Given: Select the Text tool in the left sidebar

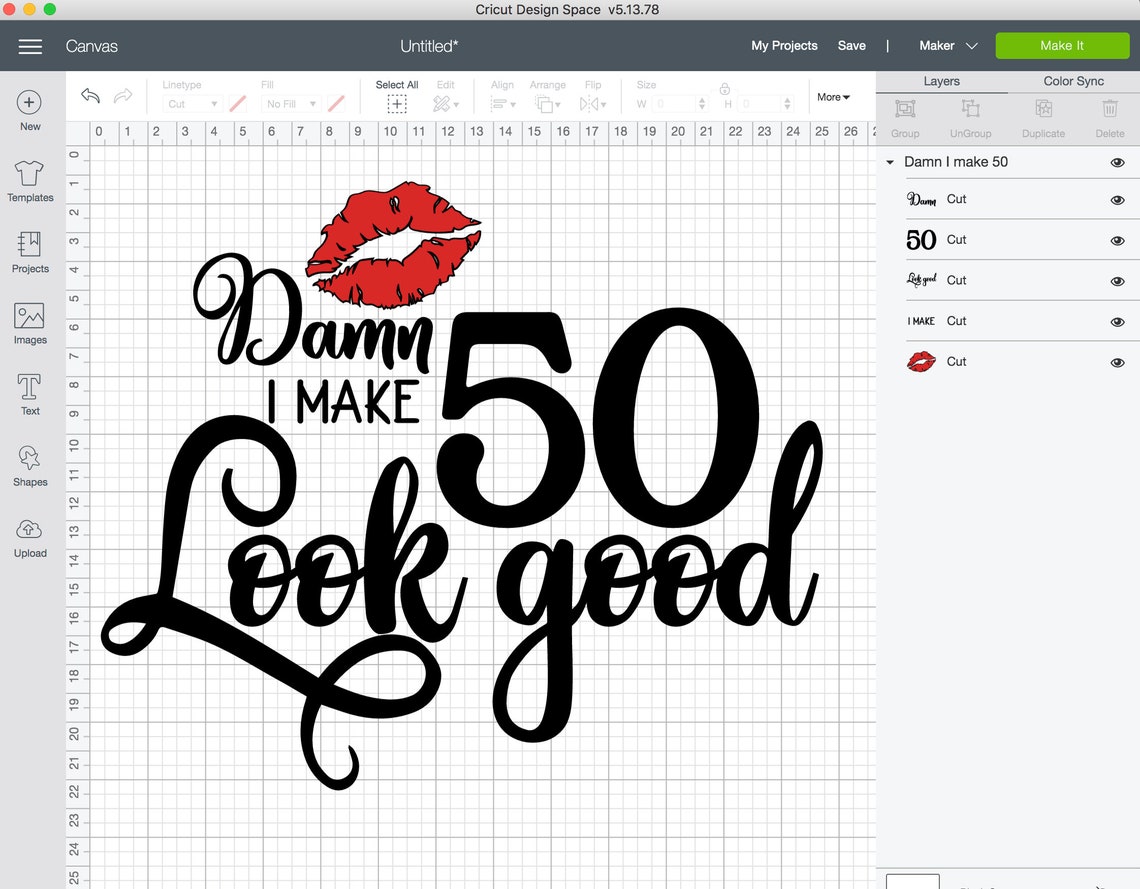Looking at the screenshot, I should [x=30, y=393].
